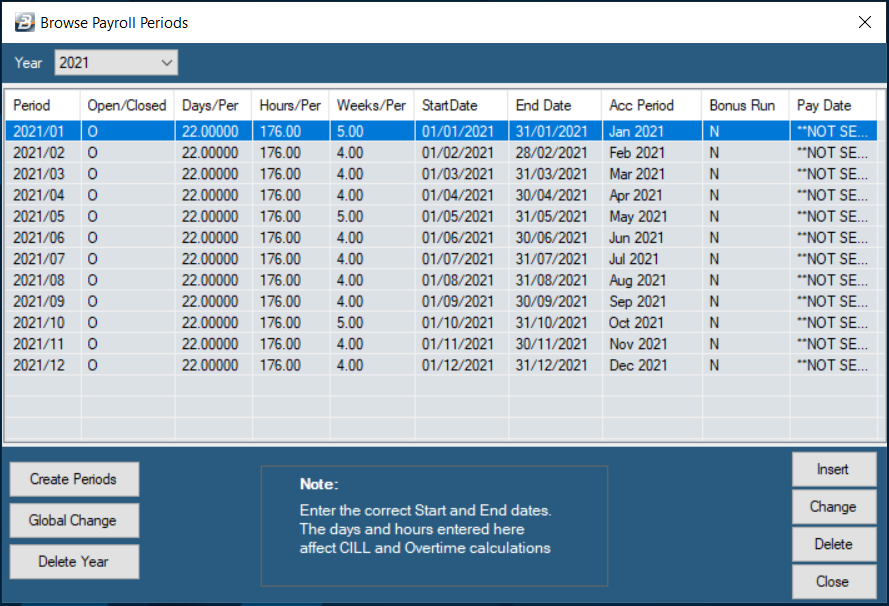The height and width of the screenshot is (606, 889).
Task: Select period row 2021/04
Action: [441, 195]
